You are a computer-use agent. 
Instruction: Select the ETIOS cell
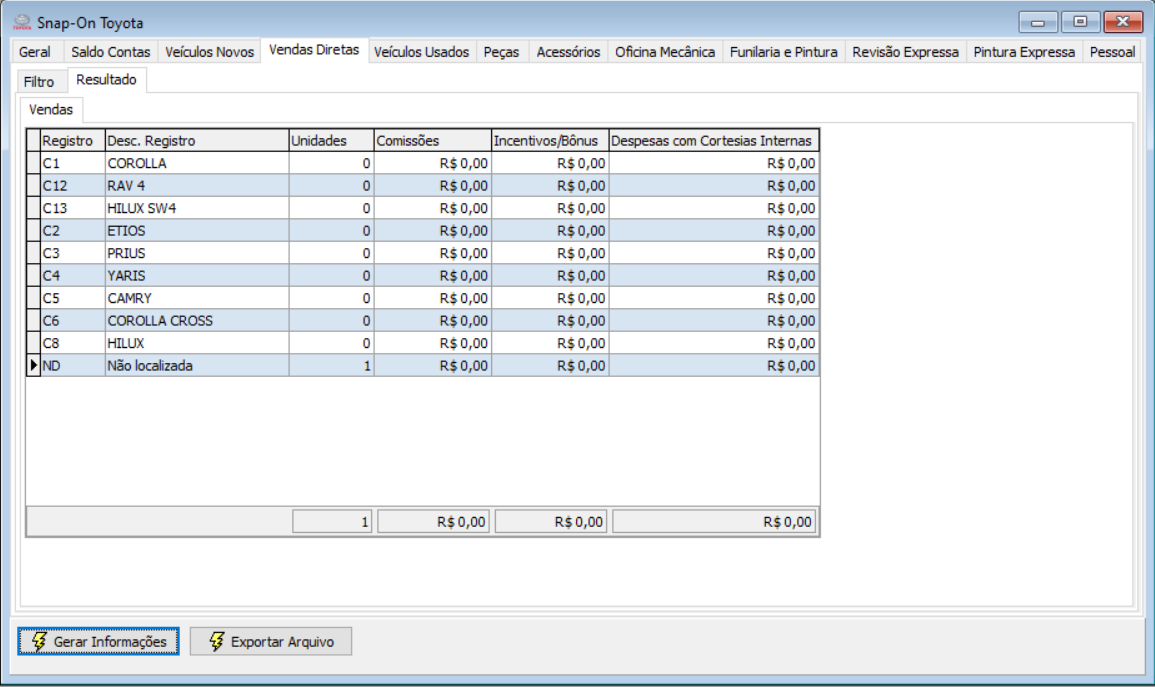pyautogui.click(x=197, y=230)
